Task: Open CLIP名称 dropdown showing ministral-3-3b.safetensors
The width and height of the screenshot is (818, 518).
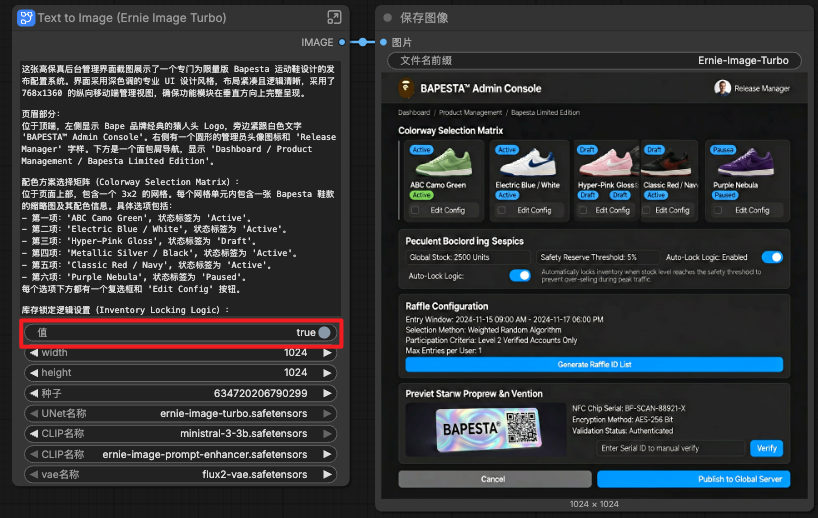Action: [x=180, y=433]
